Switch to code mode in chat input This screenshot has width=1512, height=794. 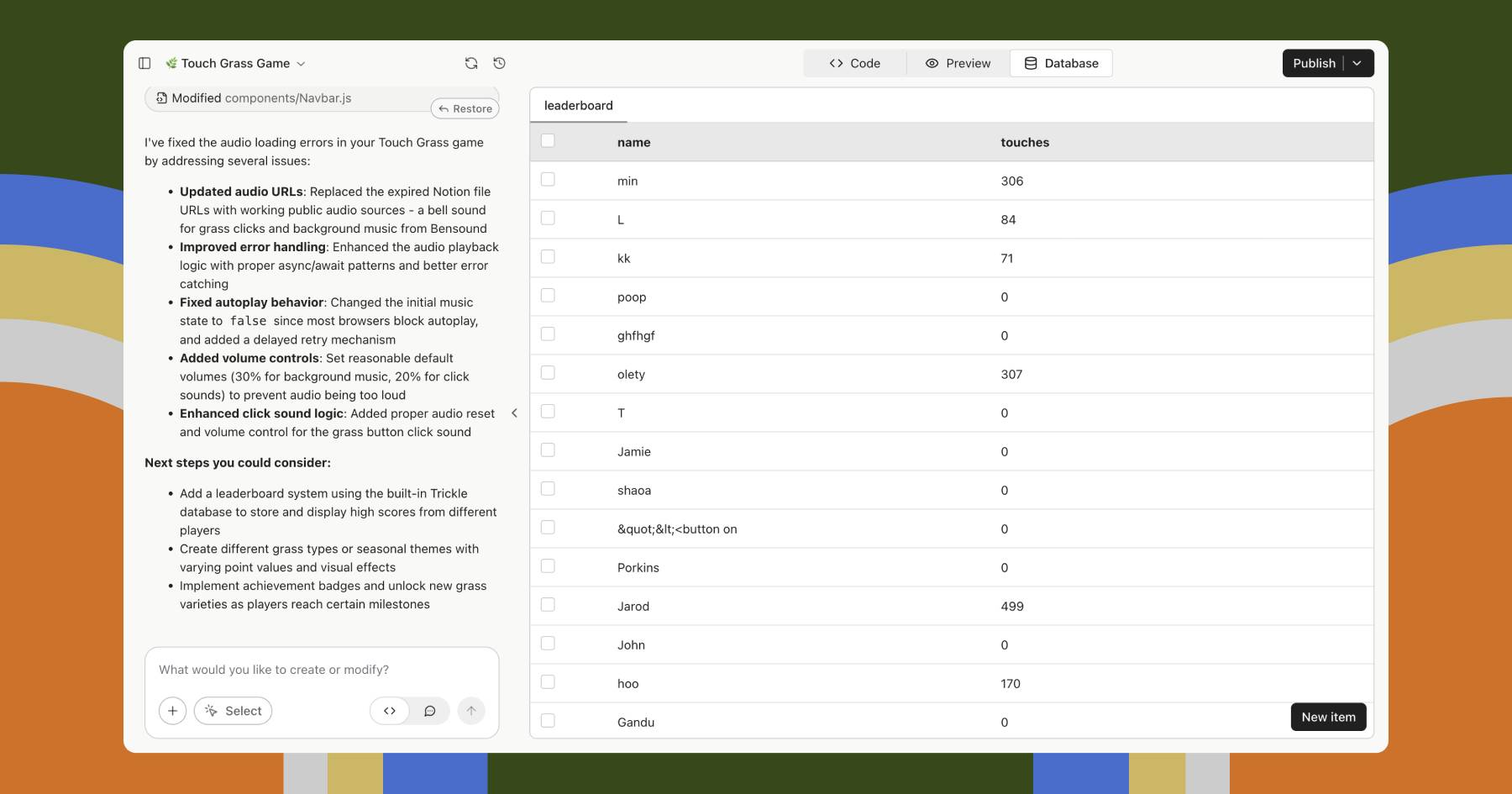click(390, 711)
